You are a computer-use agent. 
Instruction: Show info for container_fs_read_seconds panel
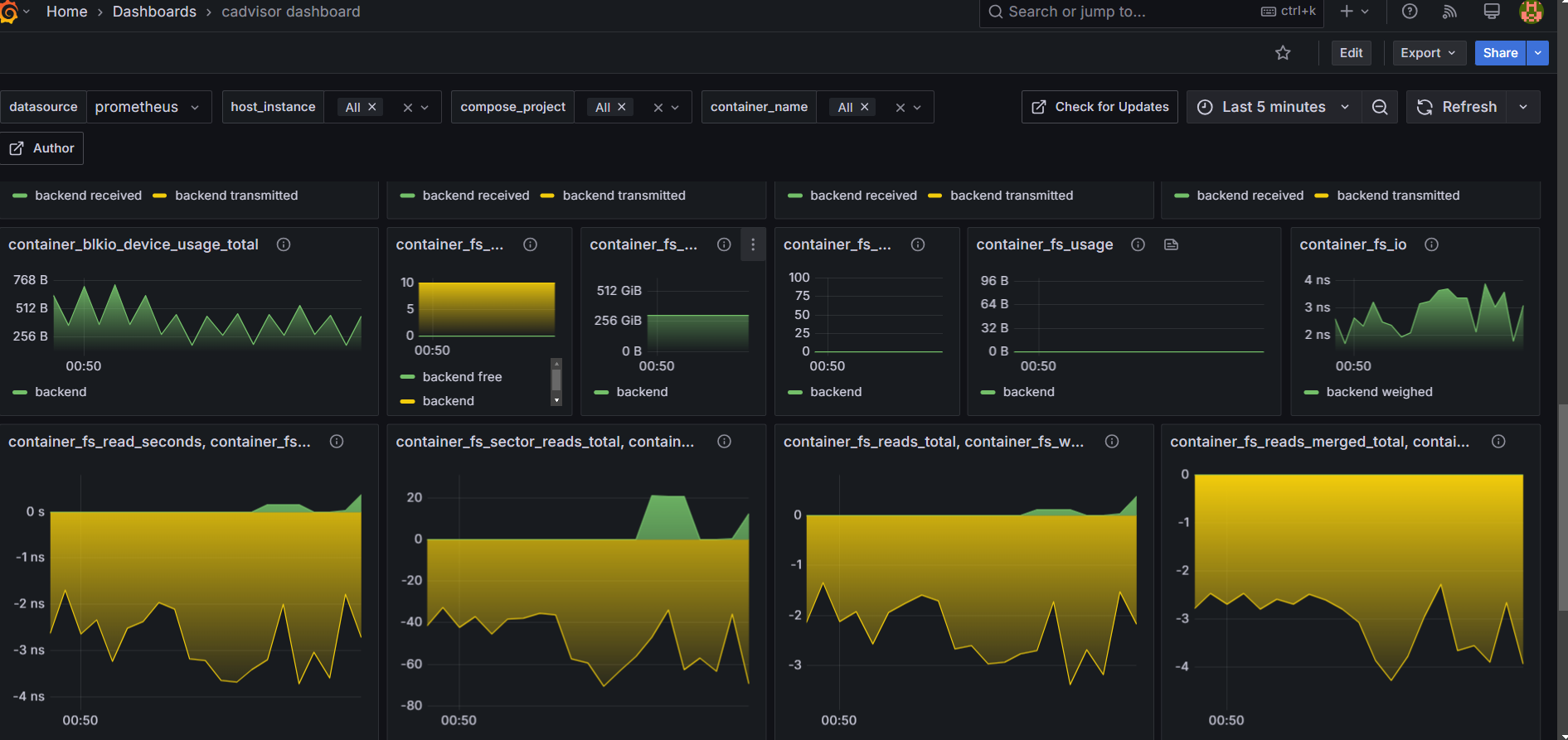337,442
